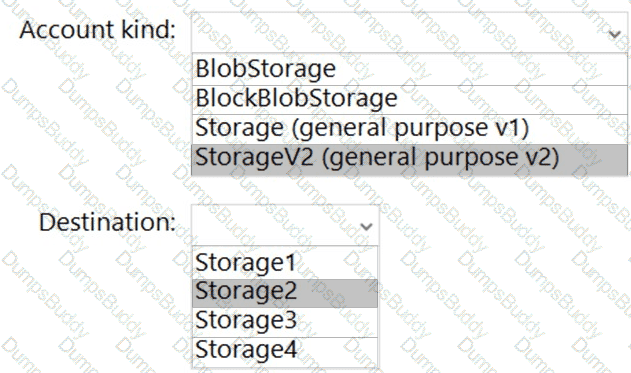Screen dimensions: 631x373
Task: Choose BlockBlobStorage from the list
Action: (x=409, y=100)
